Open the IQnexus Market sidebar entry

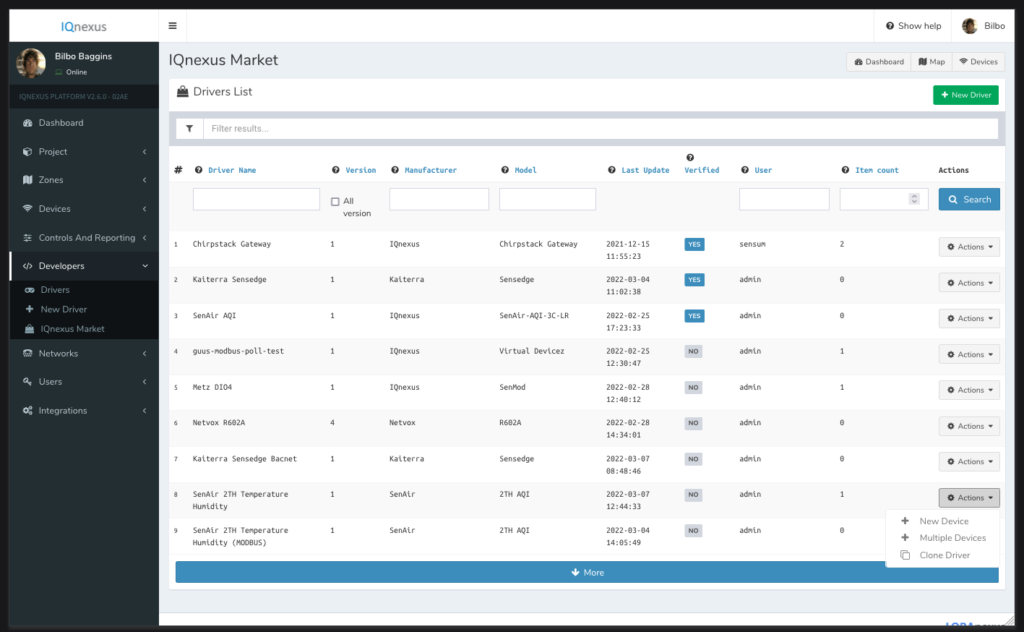click(x=72, y=328)
